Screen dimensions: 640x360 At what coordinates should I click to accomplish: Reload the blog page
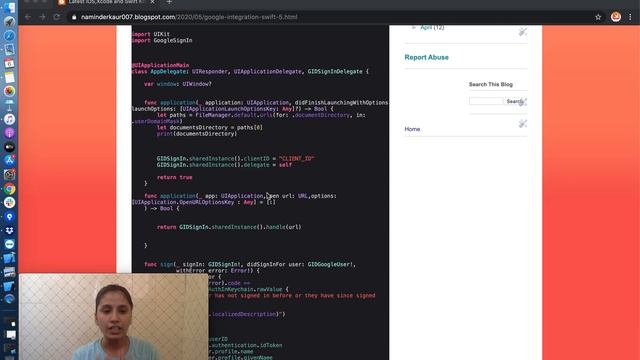56,17
